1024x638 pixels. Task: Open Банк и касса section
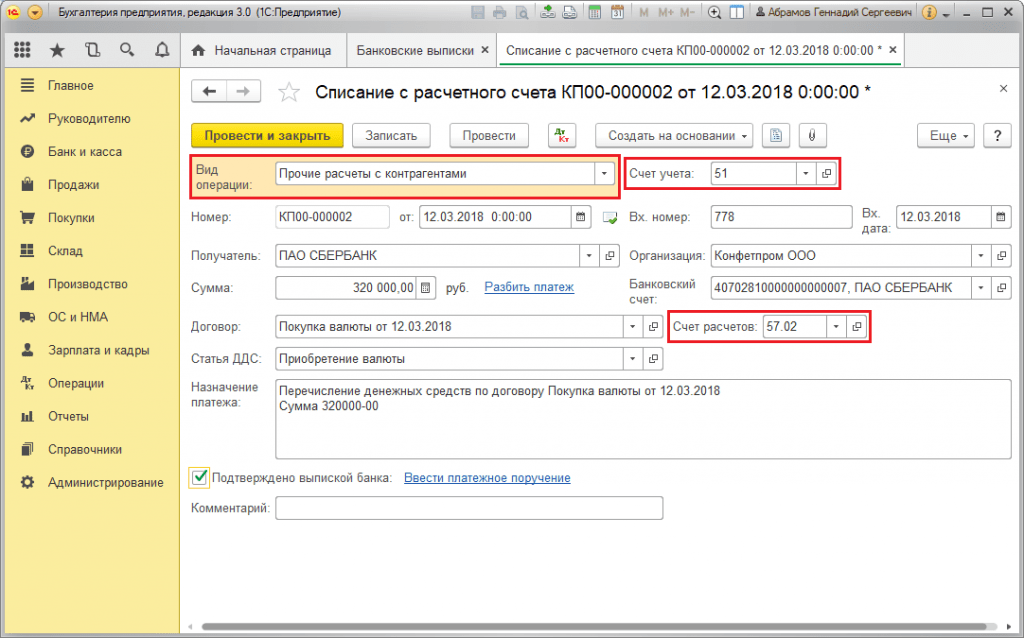point(85,152)
